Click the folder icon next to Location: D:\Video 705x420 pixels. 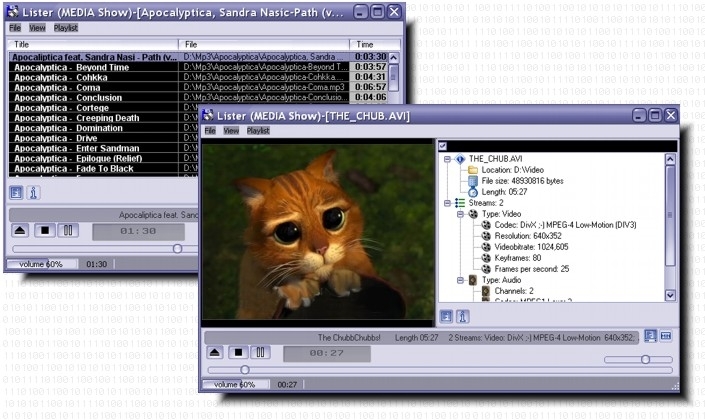pyautogui.click(x=473, y=170)
